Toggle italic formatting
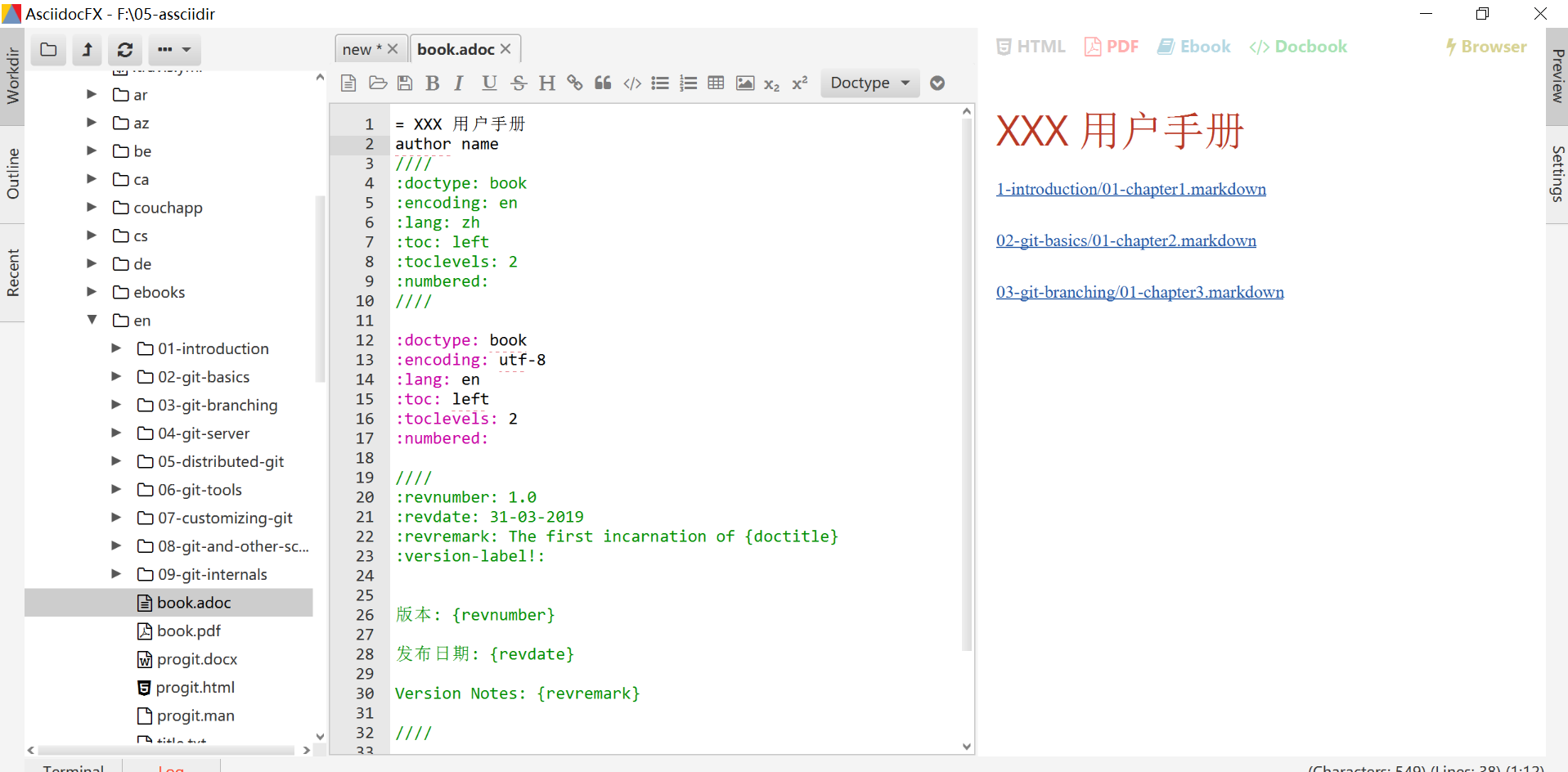Screen dimensions: 1568x772 [x=460, y=83]
